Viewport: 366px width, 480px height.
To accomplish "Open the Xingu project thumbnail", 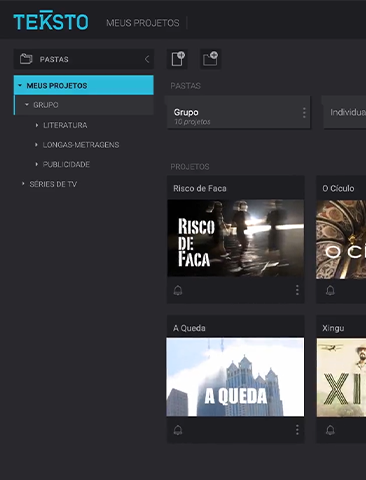I will click(x=341, y=377).
